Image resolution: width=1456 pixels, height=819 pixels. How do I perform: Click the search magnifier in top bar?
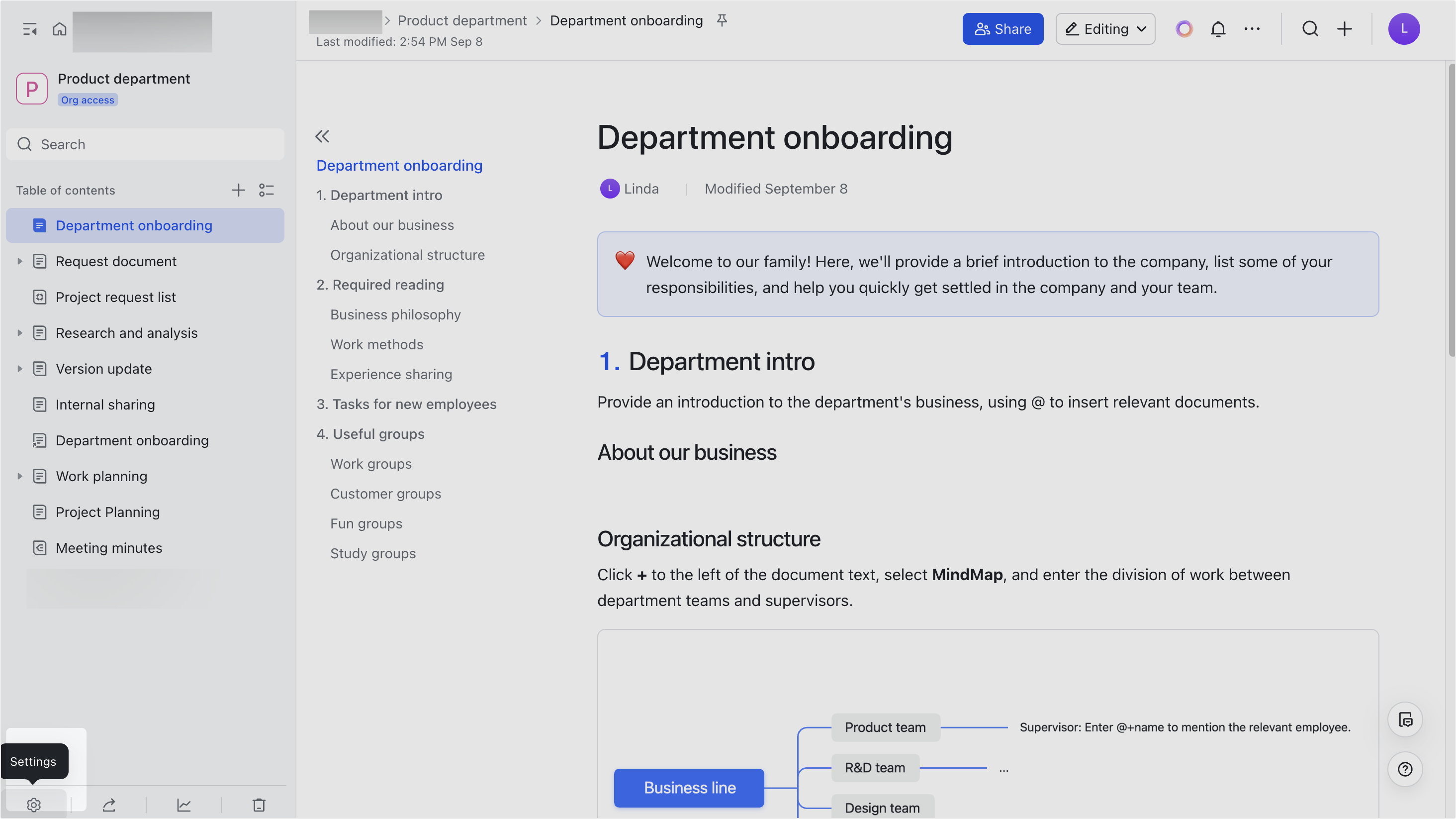[1310, 29]
